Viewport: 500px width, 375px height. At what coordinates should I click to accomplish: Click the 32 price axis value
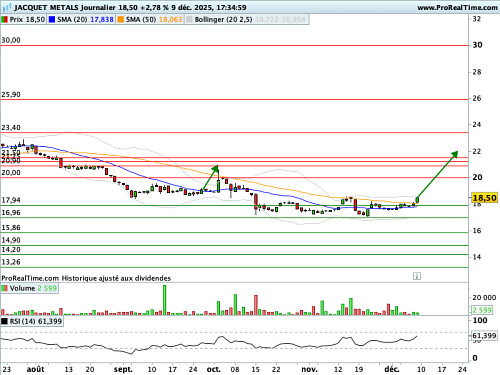(x=477, y=19)
